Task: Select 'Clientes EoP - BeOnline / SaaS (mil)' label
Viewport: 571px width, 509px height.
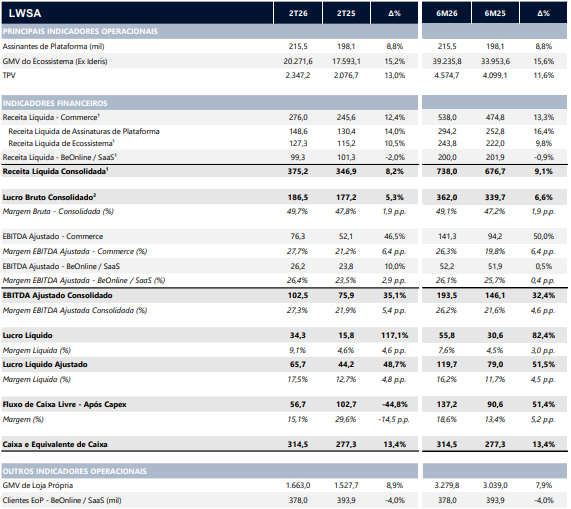Action: [x=62, y=501]
